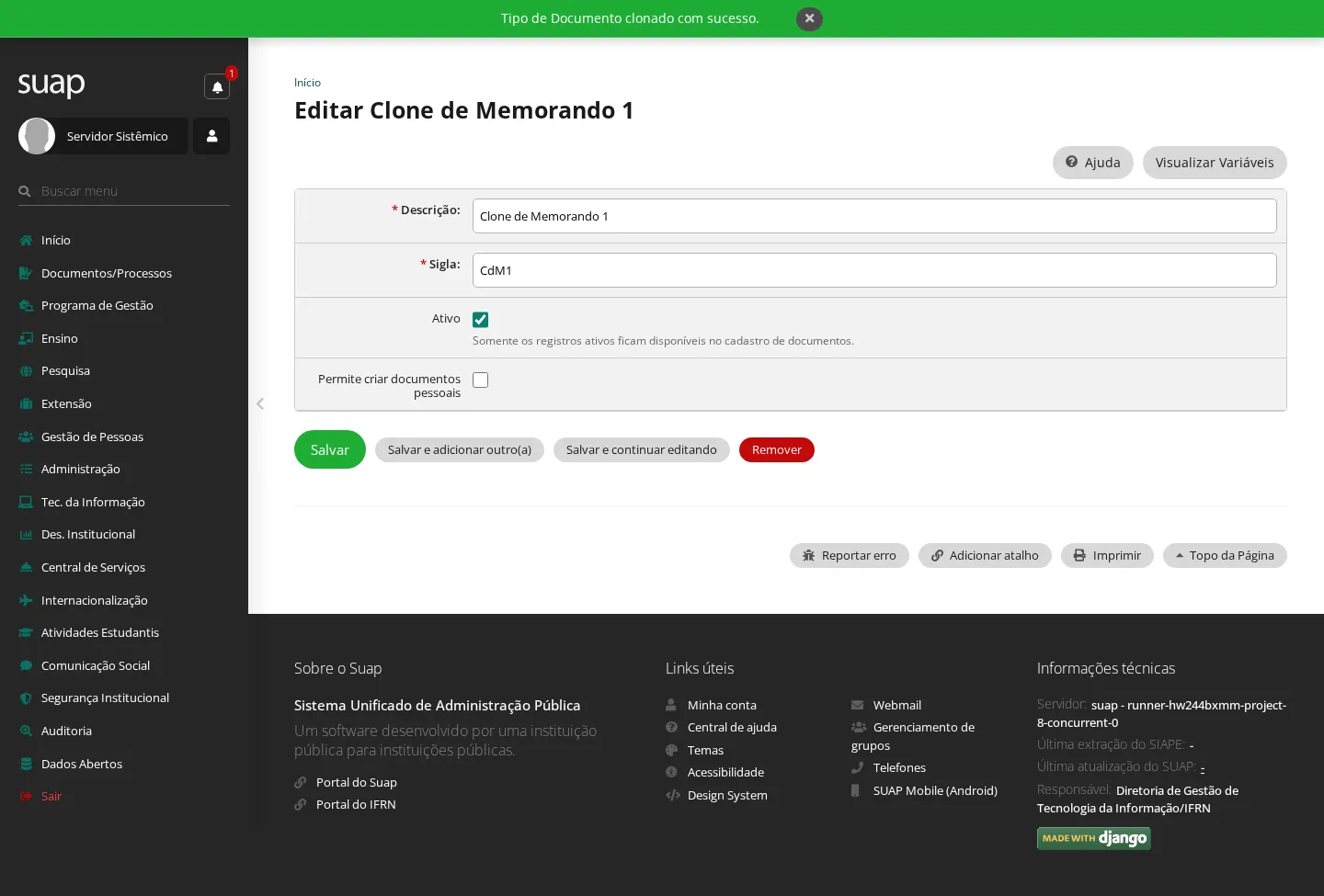Click Visualizar Variáveis button

pyautogui.click(x=1215, y=163)
